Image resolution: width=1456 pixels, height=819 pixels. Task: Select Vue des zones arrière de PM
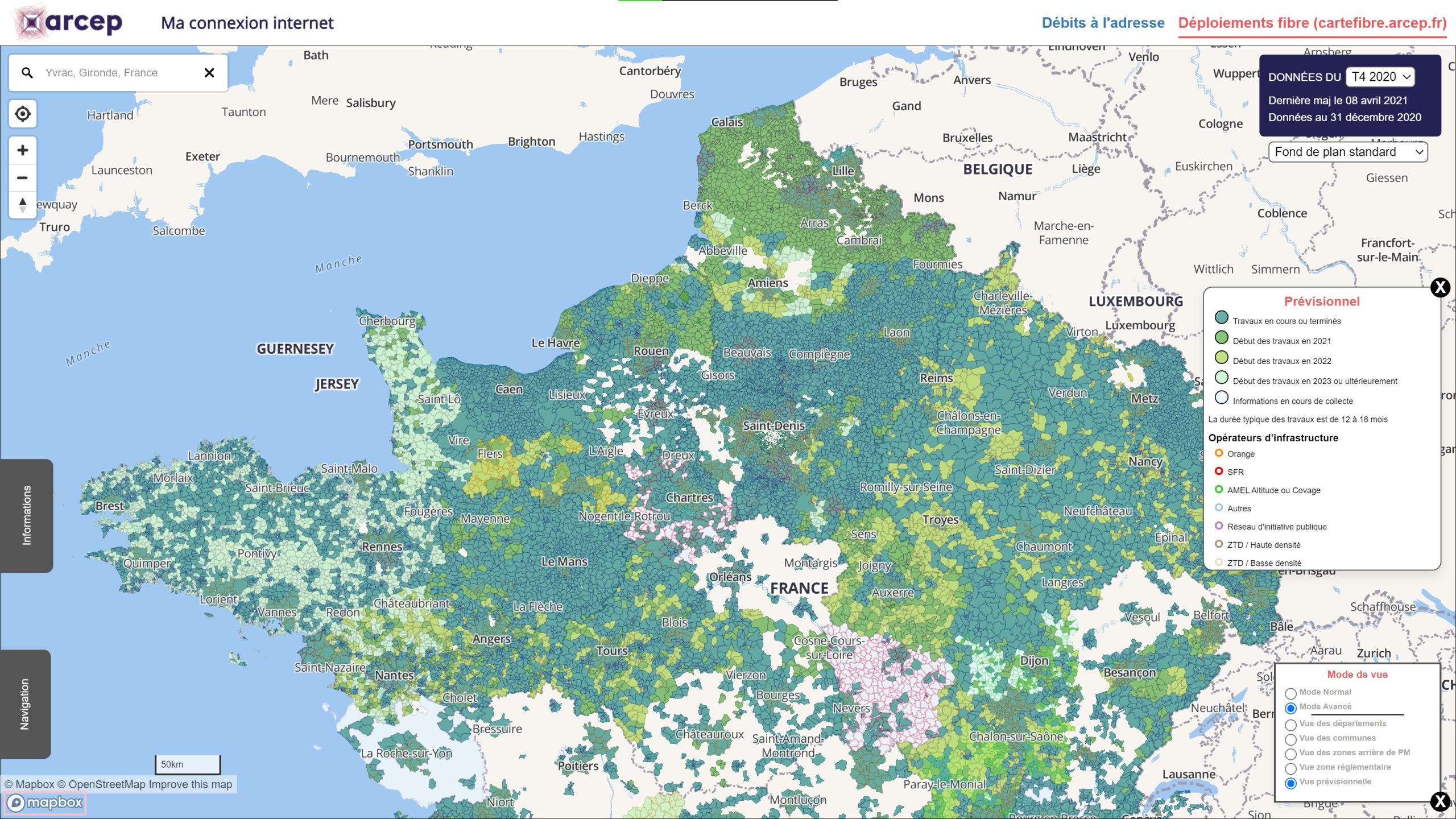[1290, 754]
